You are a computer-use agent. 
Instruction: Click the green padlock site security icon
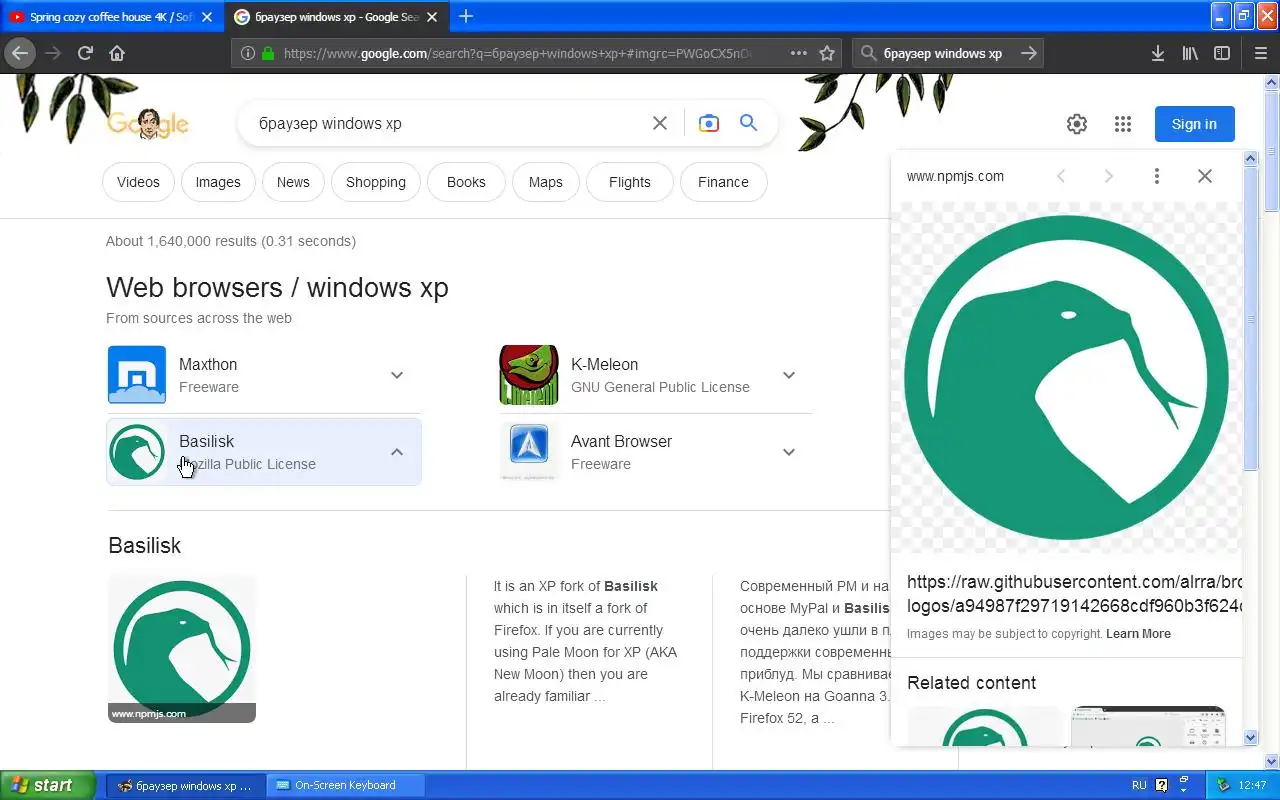tap(268, 53)
